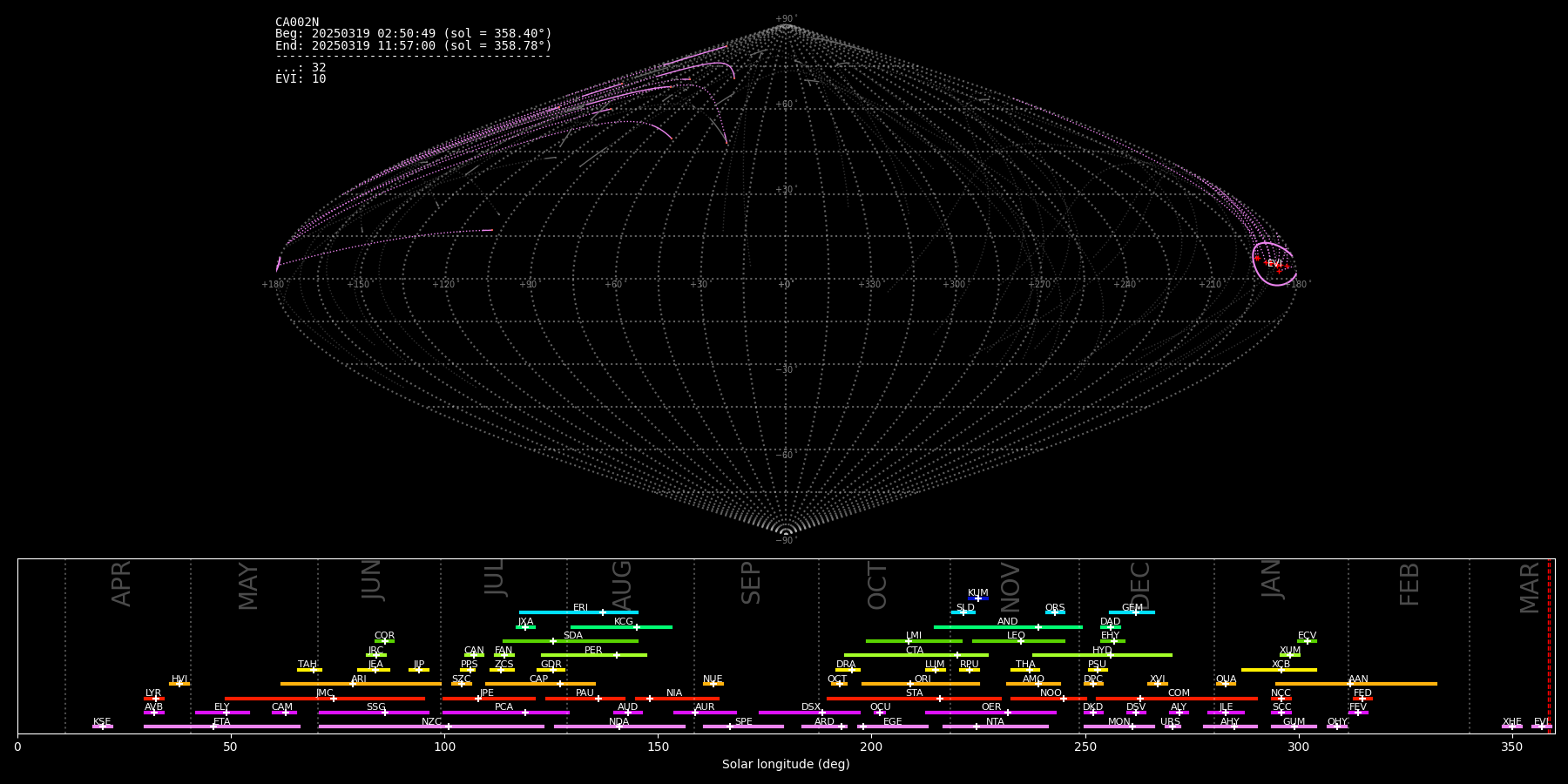Select the QUA shower label

(1226, 679)
